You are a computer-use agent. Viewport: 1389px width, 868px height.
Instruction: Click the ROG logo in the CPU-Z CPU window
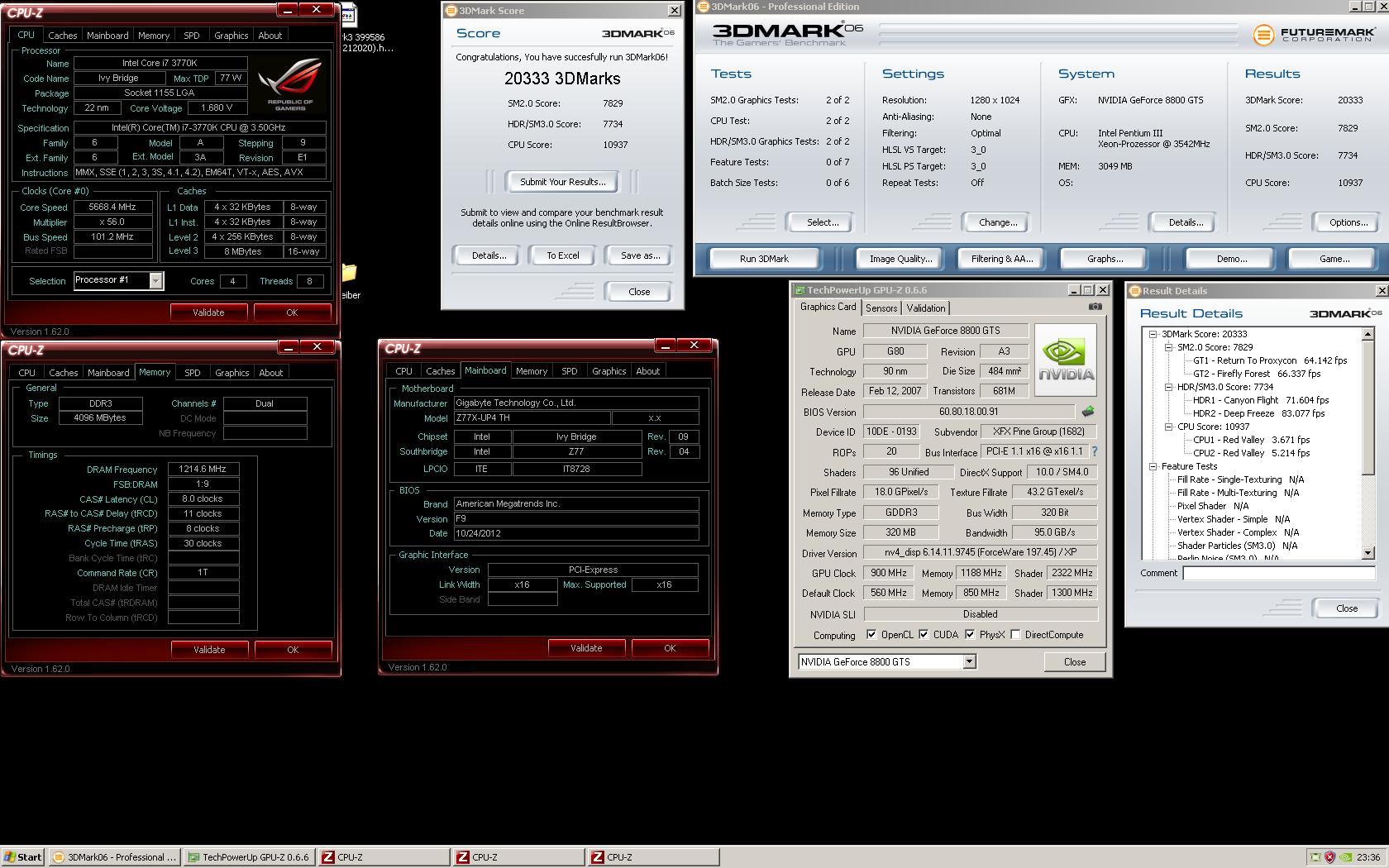click(289, 84)
